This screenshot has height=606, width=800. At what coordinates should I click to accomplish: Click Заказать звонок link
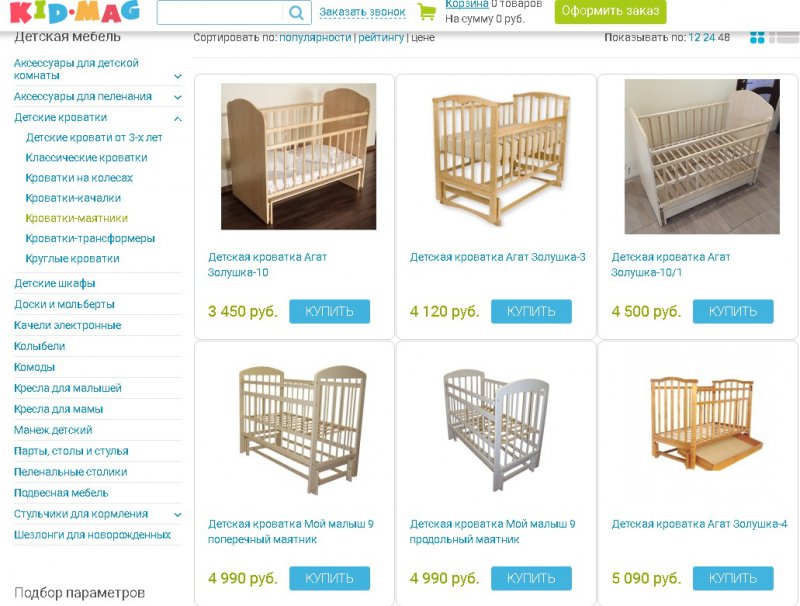point(362,12)
